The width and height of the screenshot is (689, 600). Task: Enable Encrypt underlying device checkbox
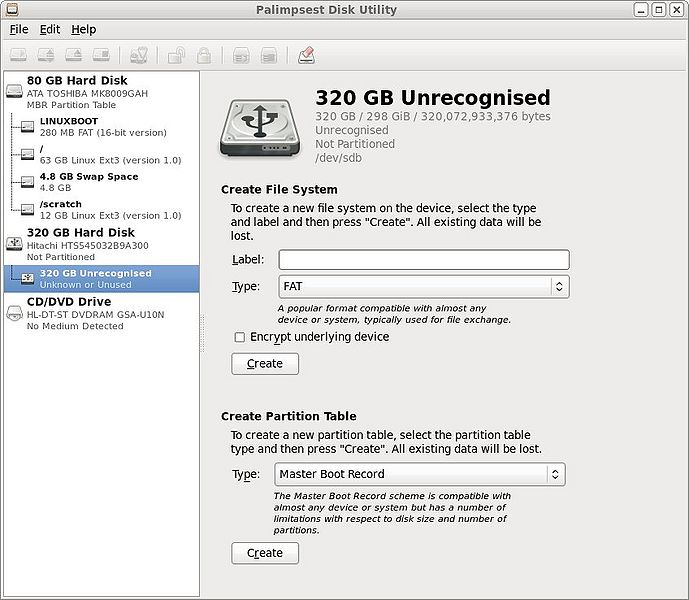[239, 337]
